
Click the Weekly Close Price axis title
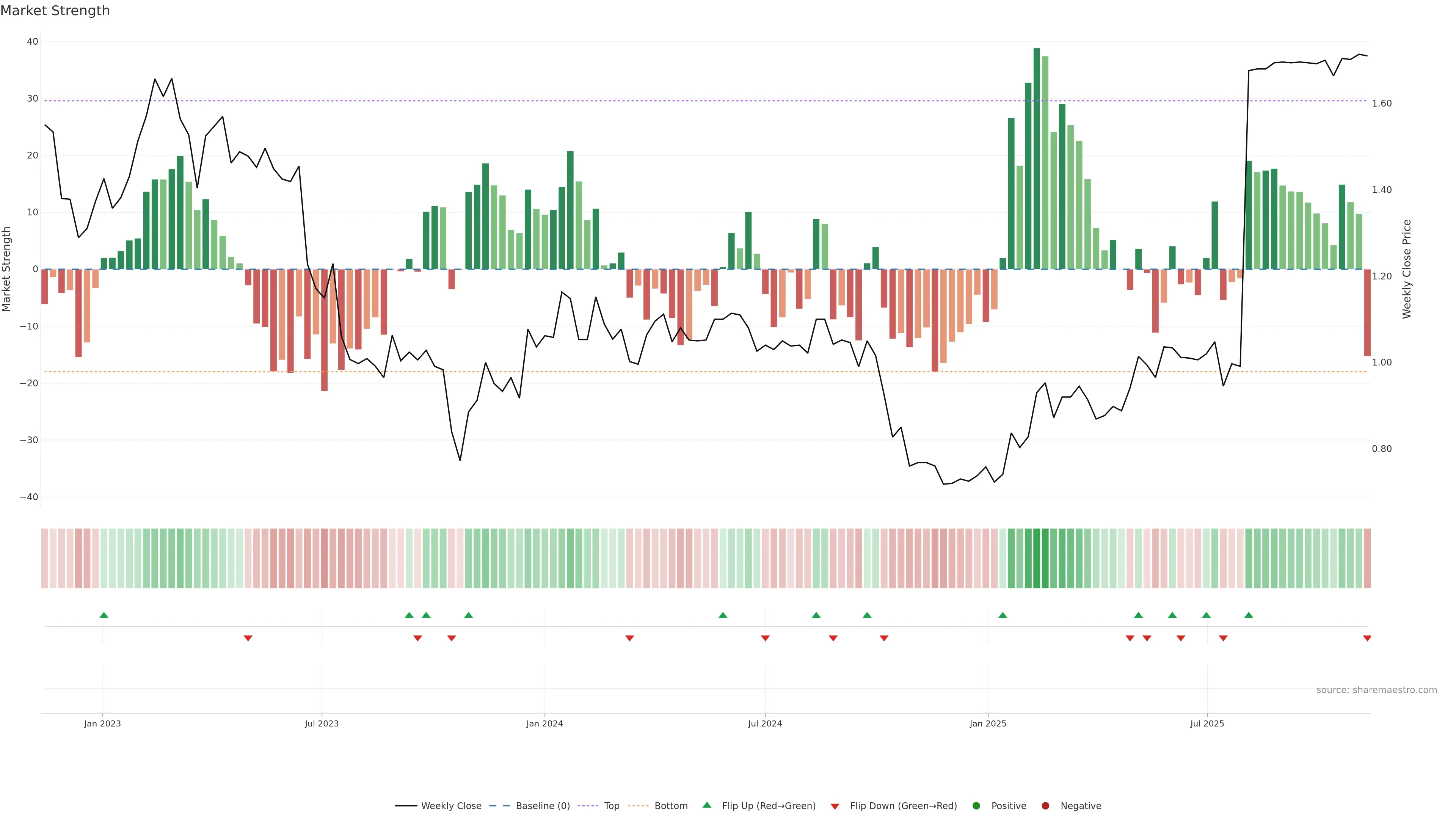tap(1407, 269)
